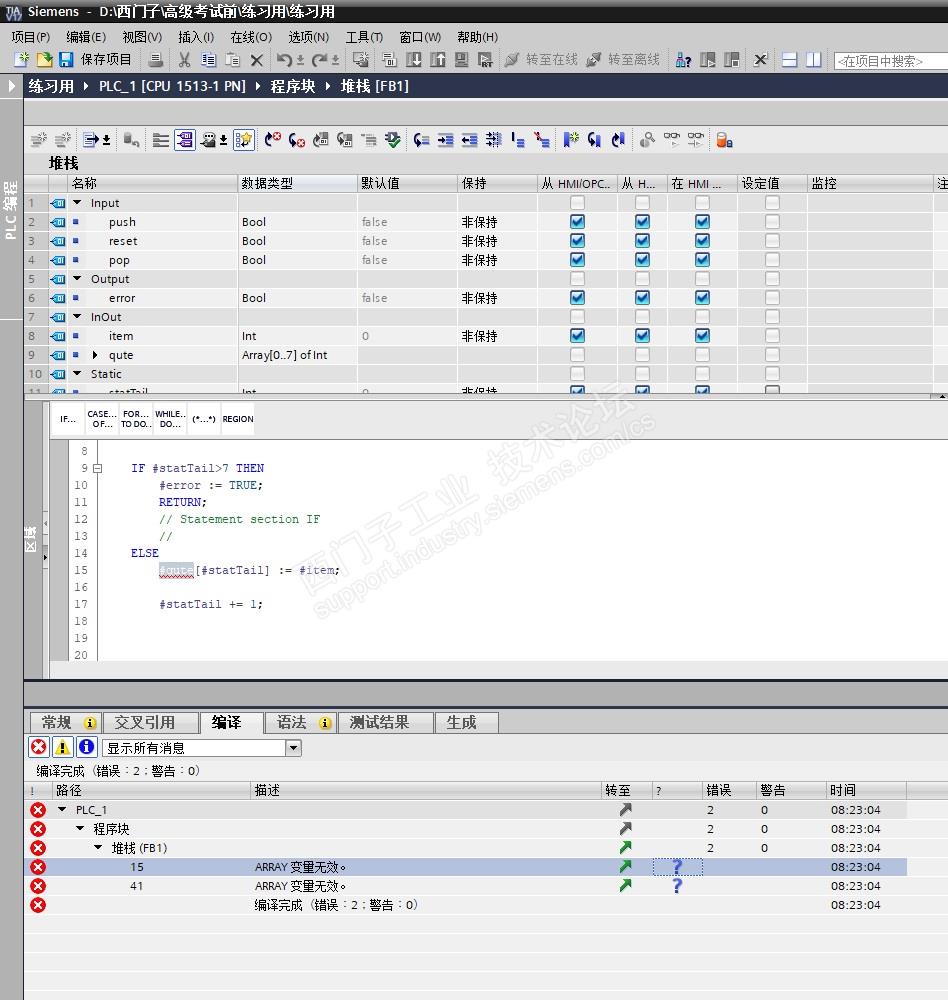Click blue help question mark for line 41
Viewport: 948px width, 1000px height.
[677, 886]
